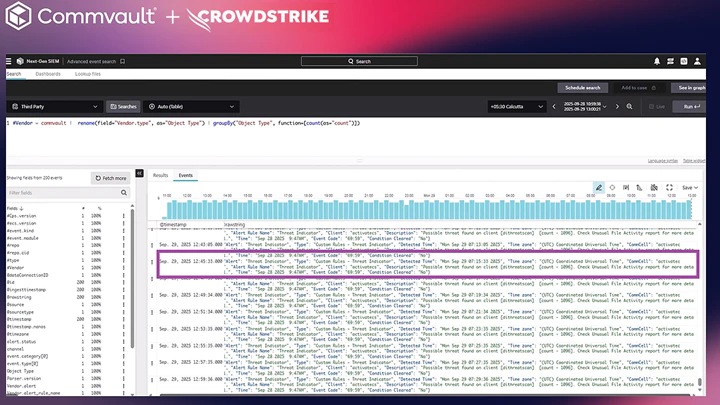Click the hide chart icon above the histogram

click(x=654, y=187)
